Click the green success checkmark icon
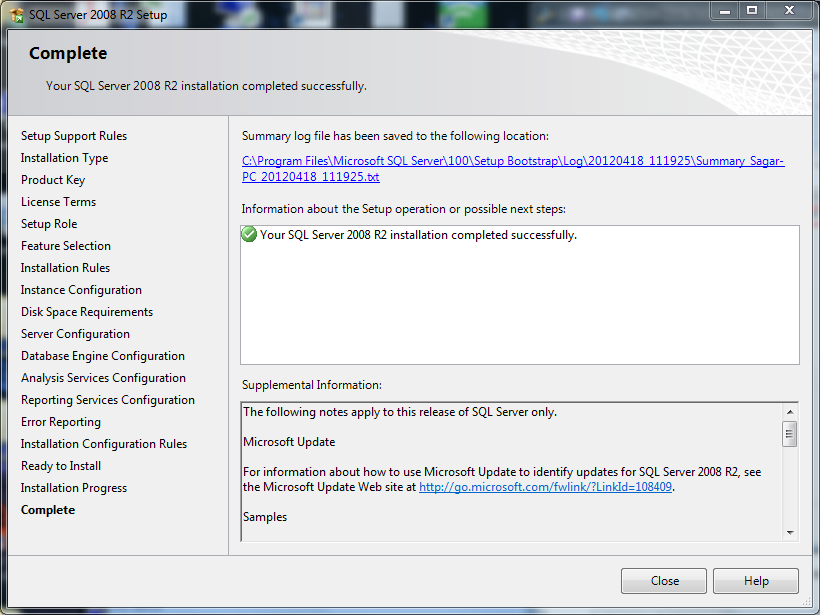The height and width of the screenshot is (615, 820). point(249,234)
